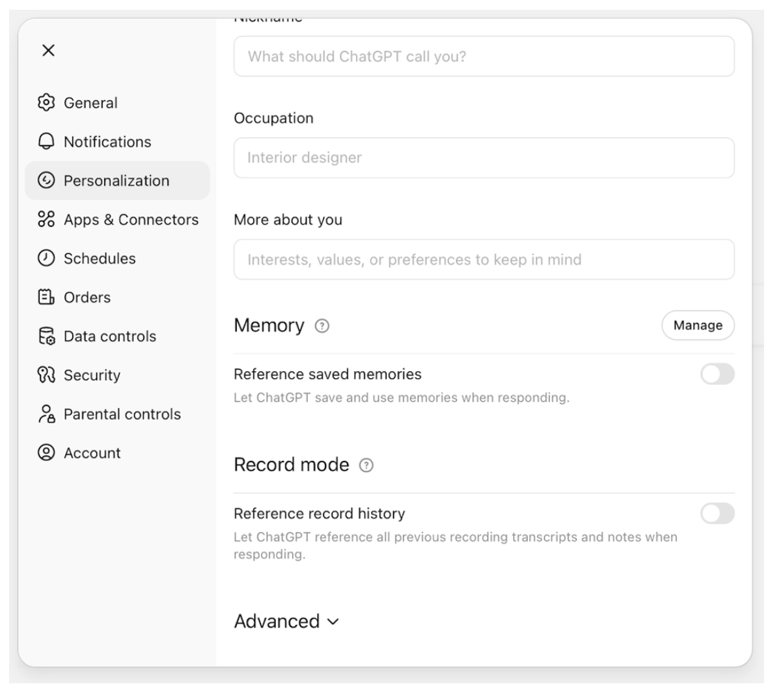This screenshot has width=768, height=694.
Task: Go to Apps & Connectors settings
Action: [x=118, y=219]
